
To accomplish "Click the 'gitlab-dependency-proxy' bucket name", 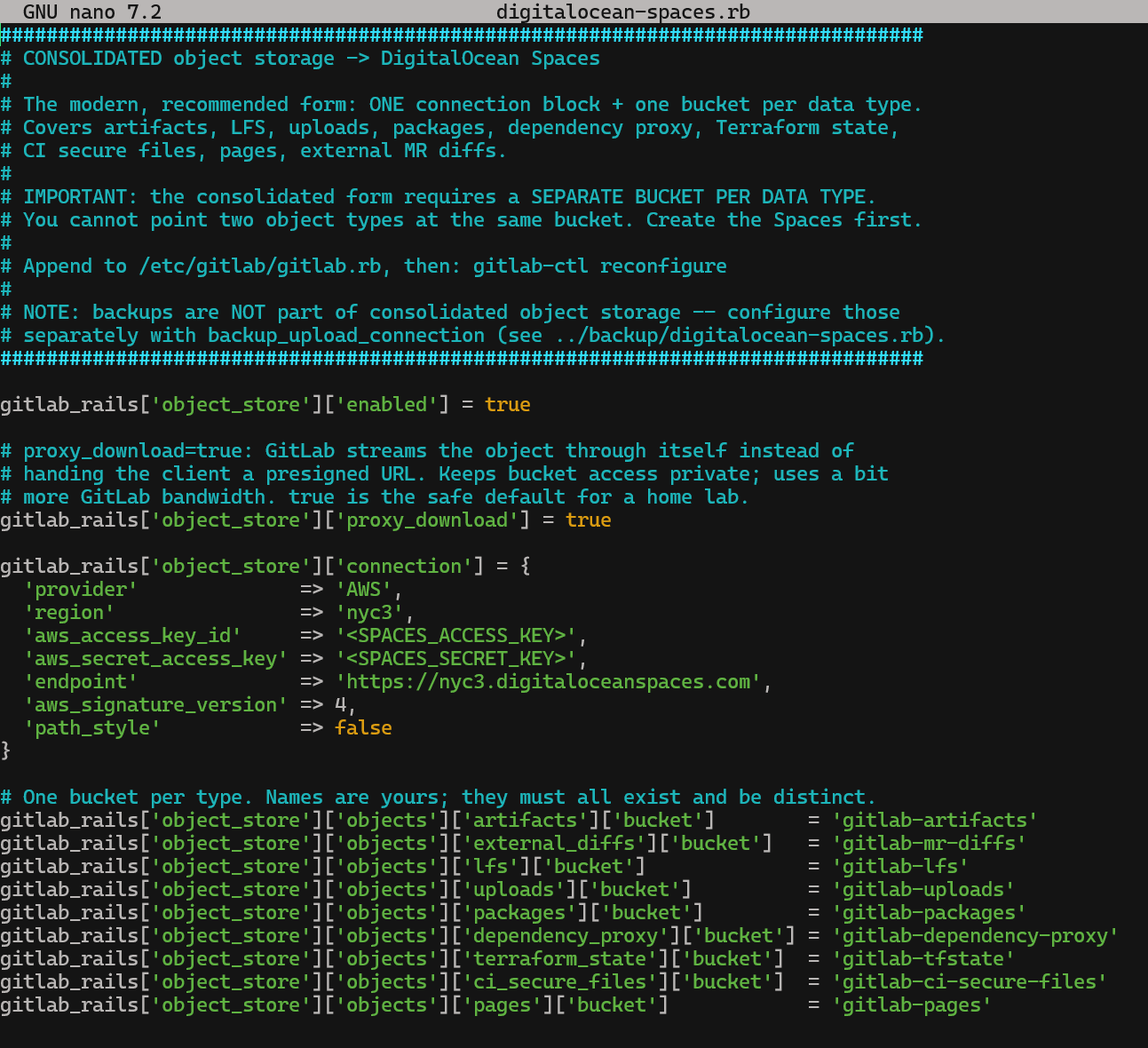I will pos(975,936).
